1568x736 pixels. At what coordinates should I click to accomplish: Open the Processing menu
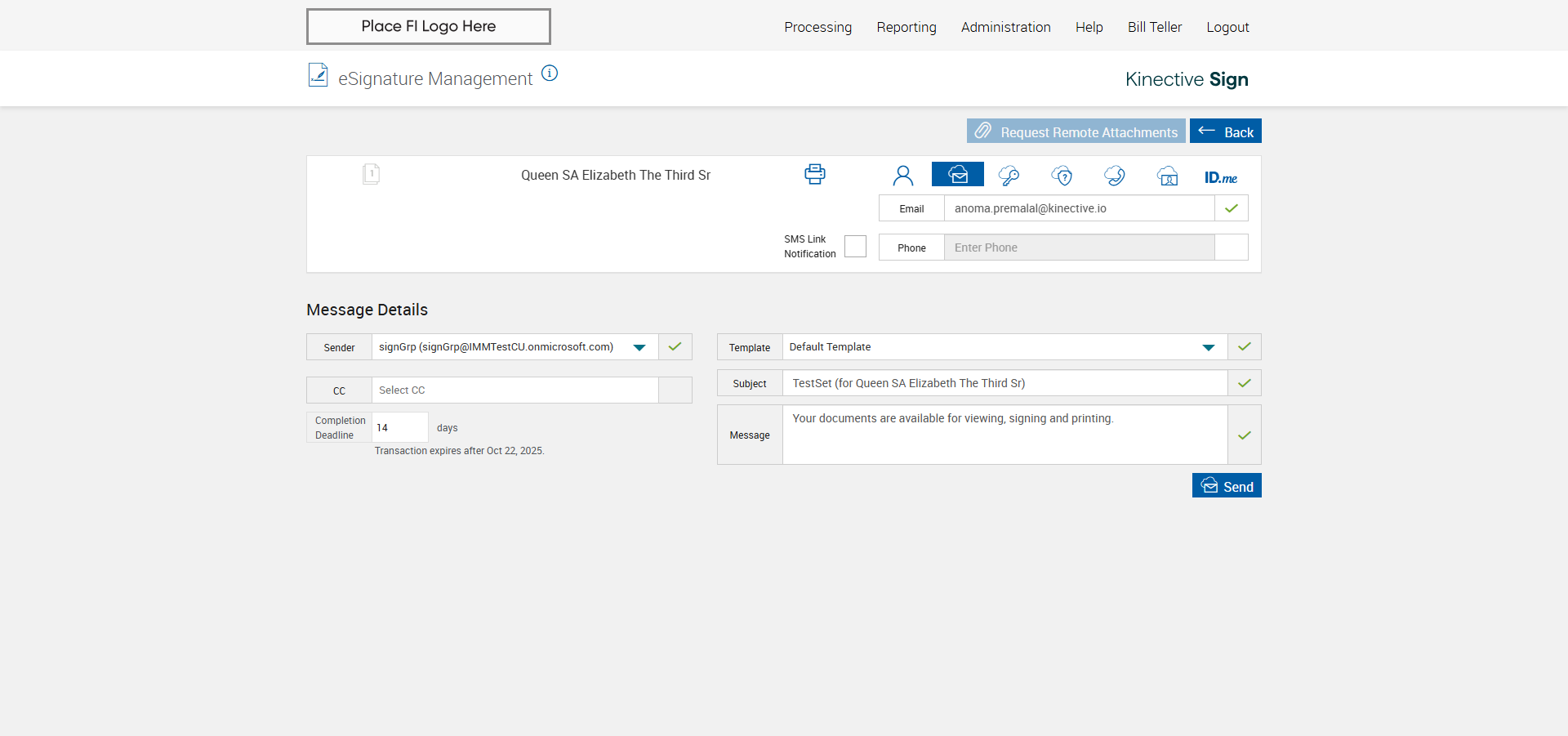point(817,27)
